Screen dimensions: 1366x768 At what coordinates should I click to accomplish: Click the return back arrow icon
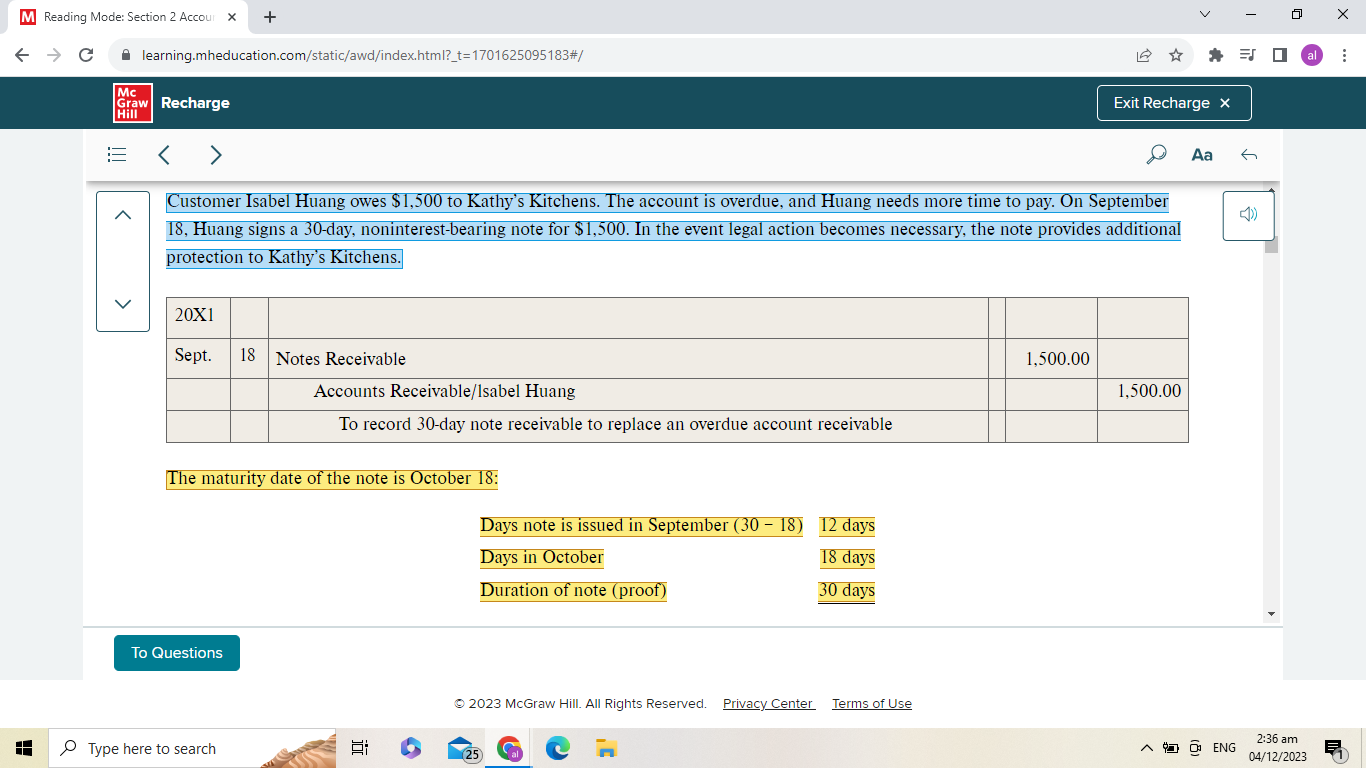(1248, 155)
